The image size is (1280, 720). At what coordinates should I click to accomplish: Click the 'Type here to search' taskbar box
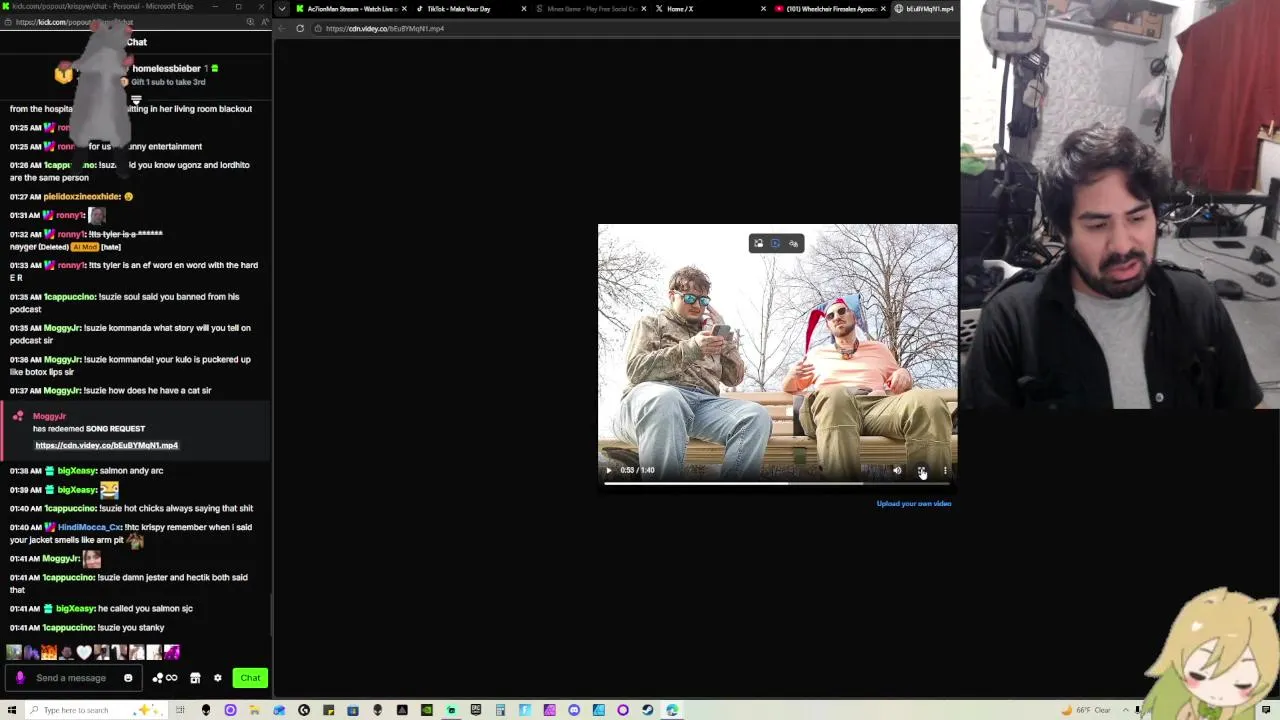[97, 710]
